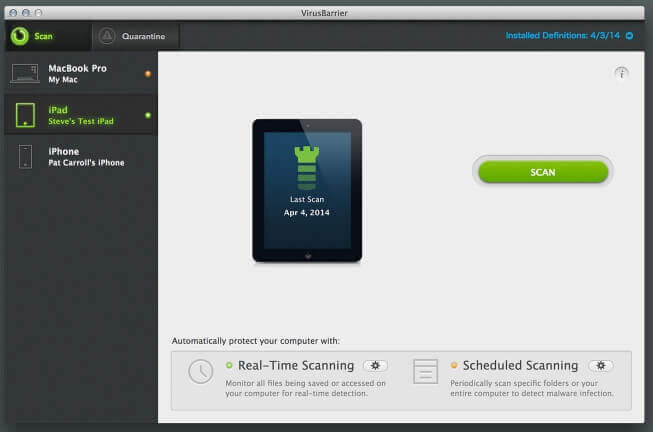This screenshot has width=653, height=432.
Task: Toggle the Real-Time Scanning green indicator
Action: tap(229, 365)
